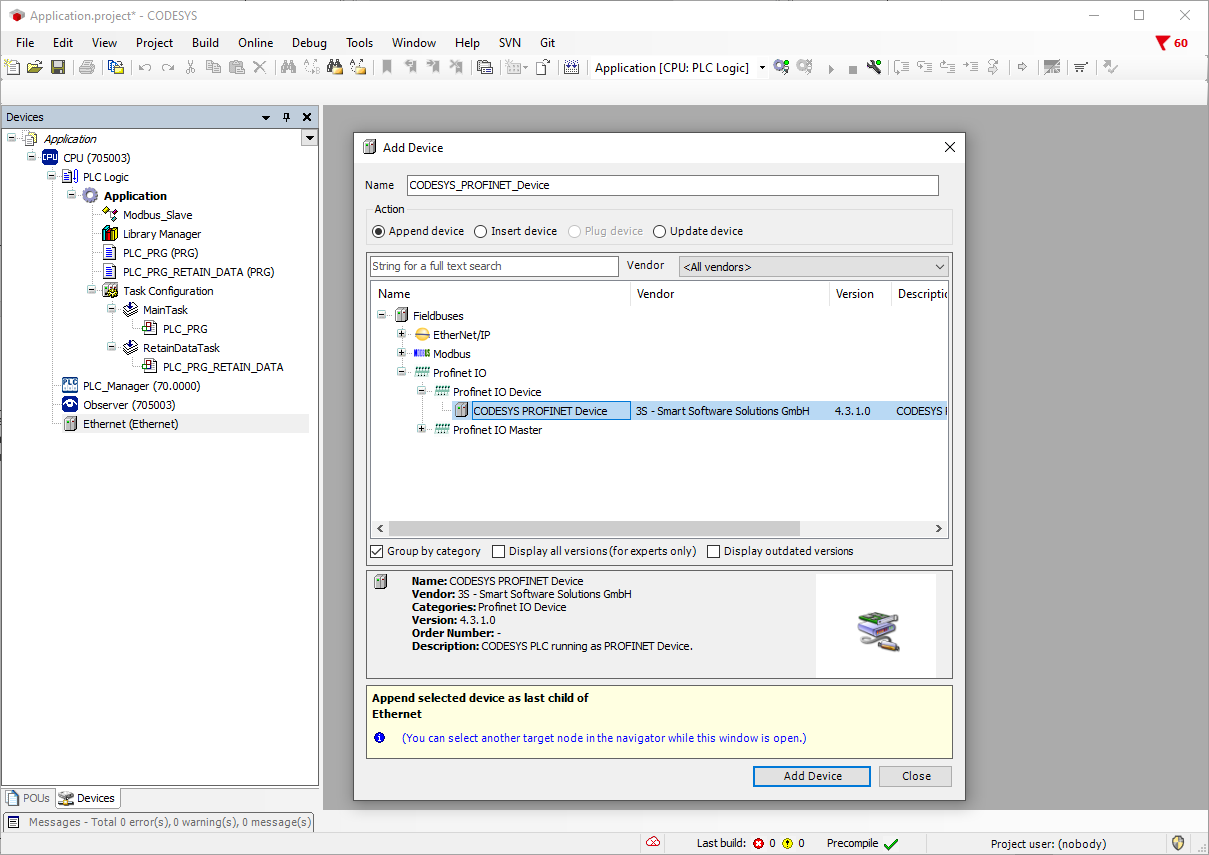Click the Login gear icon in toolbar
The width and height of the screenshot is (1209, 855).
(x=781, y=68)
